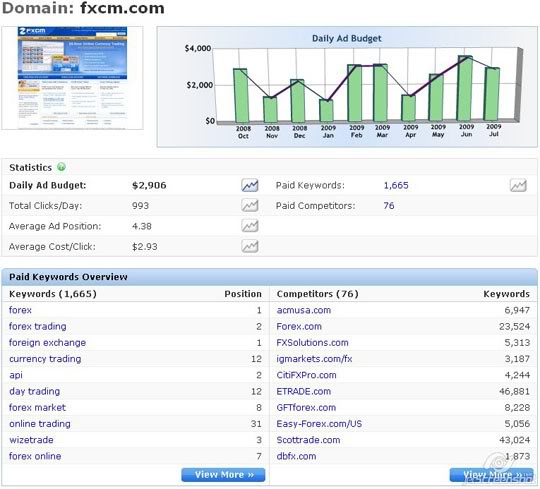Open the Paid Keywords trend chart icon
The width and height of the screenshot is (540, 489).
click(x=518, y=185)
